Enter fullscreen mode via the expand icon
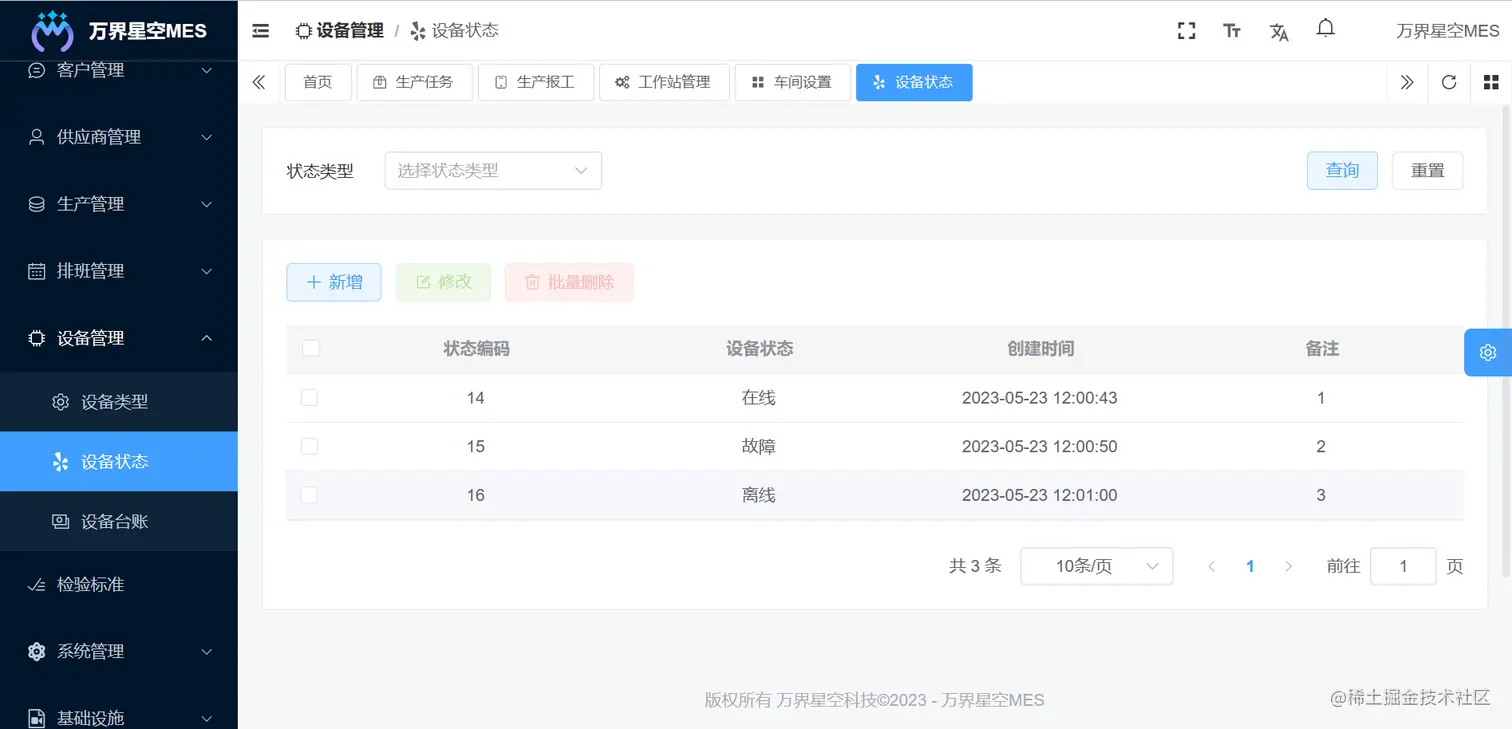This screenshot has width=1512, height=729. tap(1186, 31)
